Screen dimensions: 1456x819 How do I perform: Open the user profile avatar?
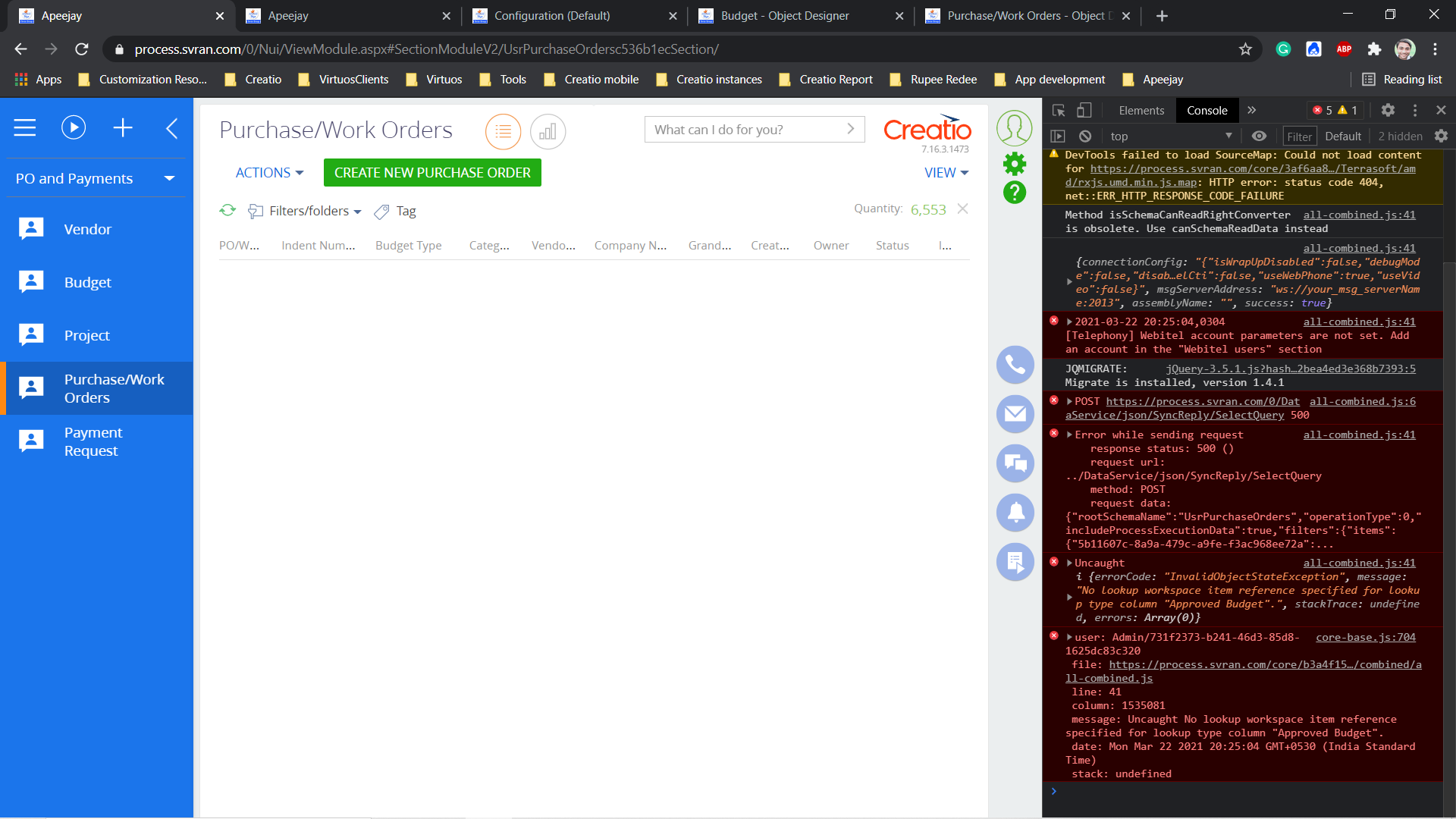(1015, 127)
